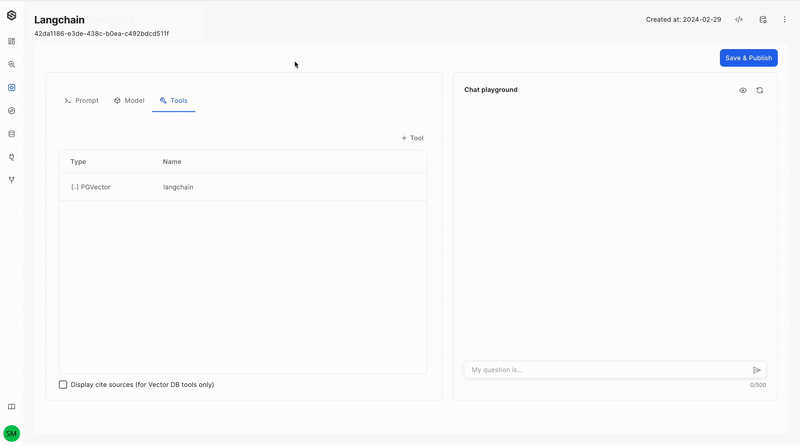Open the compass icon in sidebar
The image size is (800, 445).
click(x=11, y=111)
